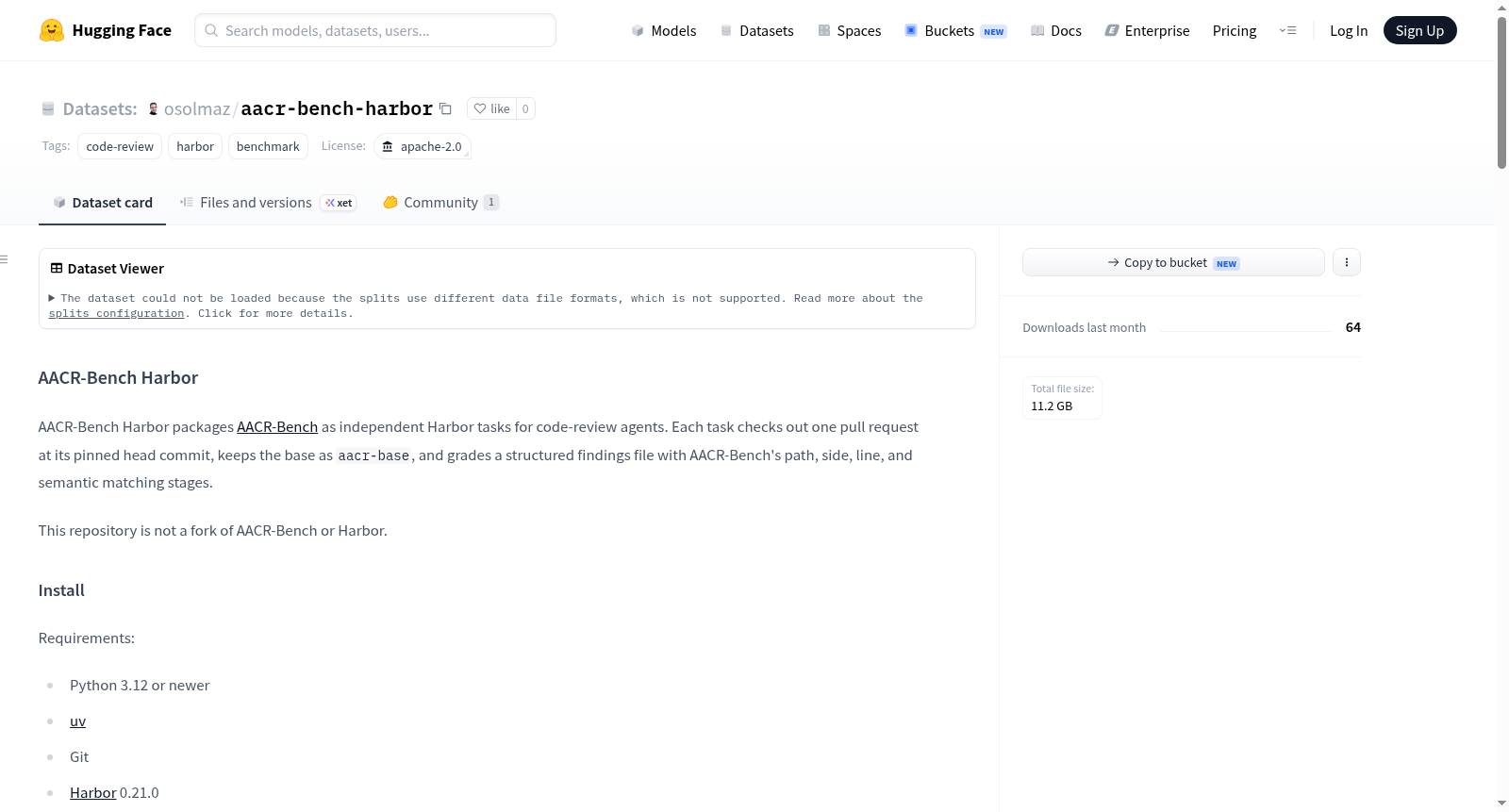
Task: Open the Community tab
Action: (x=440, y=203)
